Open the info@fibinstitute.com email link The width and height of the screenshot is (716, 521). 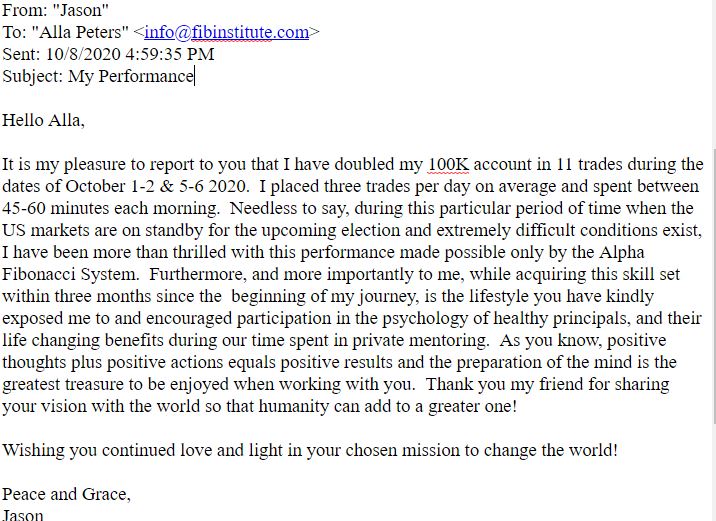click(226, 32)
